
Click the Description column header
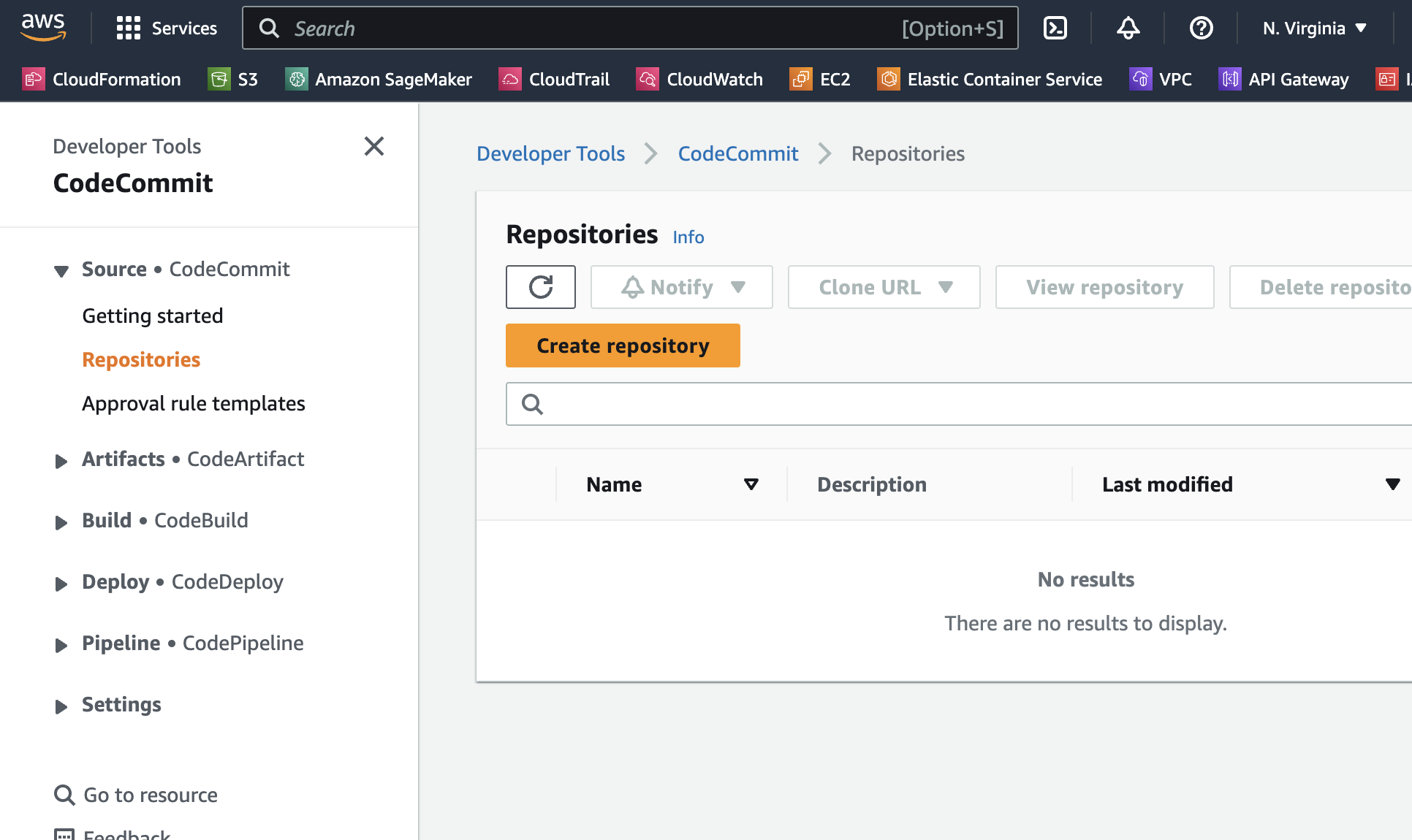click(872, 484)
